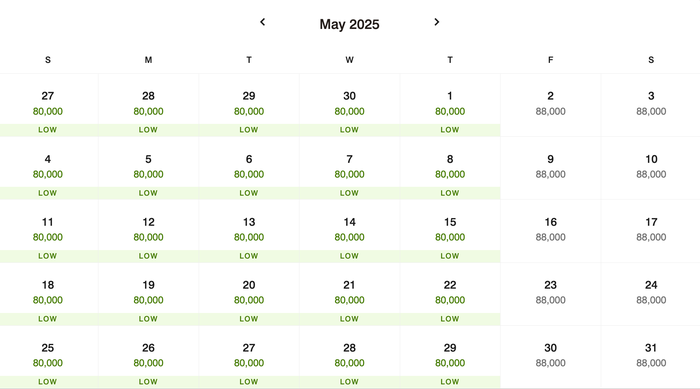Pick Friday May 16 in calendar

(x=550, y=231)
